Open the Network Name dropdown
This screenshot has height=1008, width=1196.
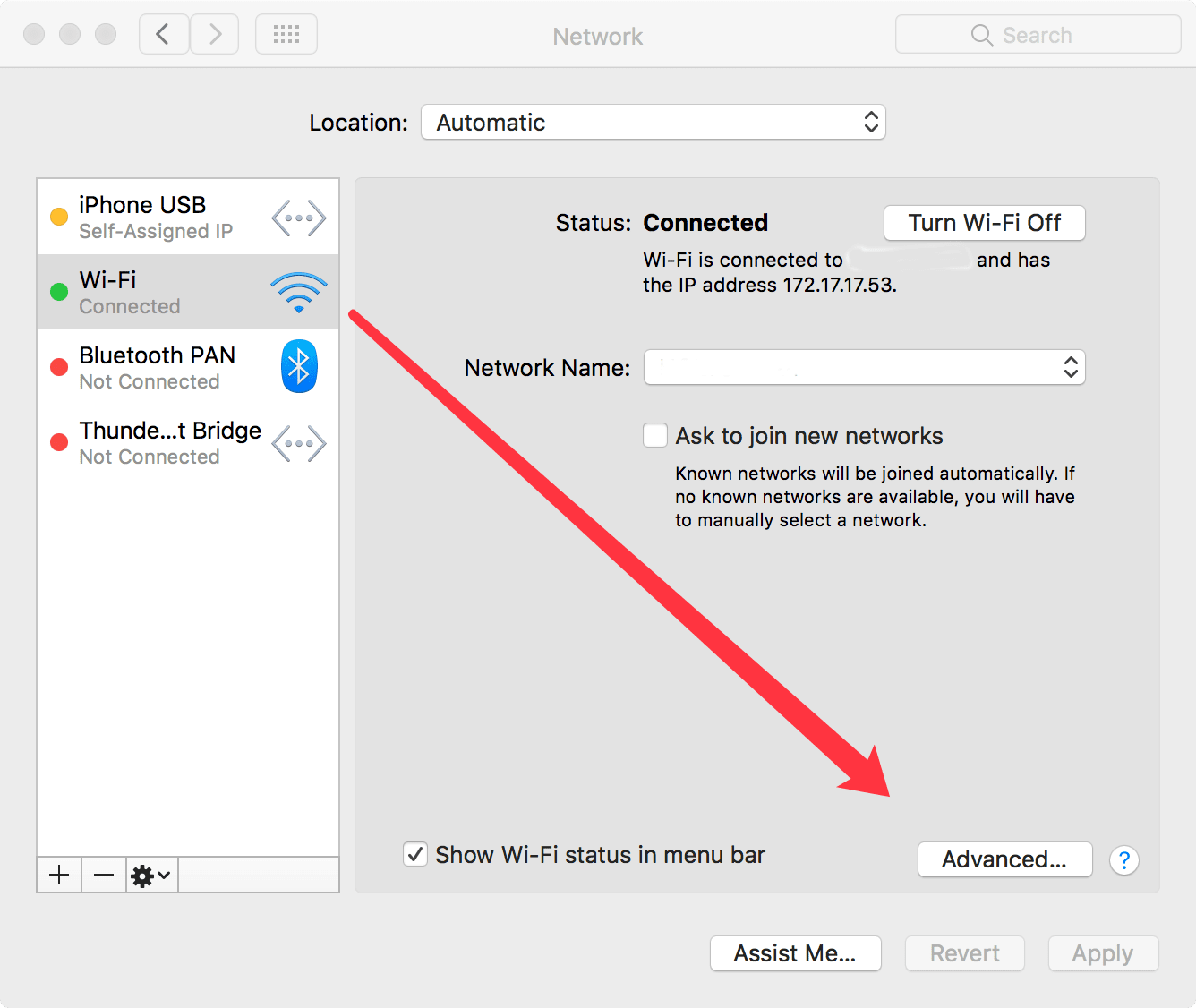click(x=865, y=367)
